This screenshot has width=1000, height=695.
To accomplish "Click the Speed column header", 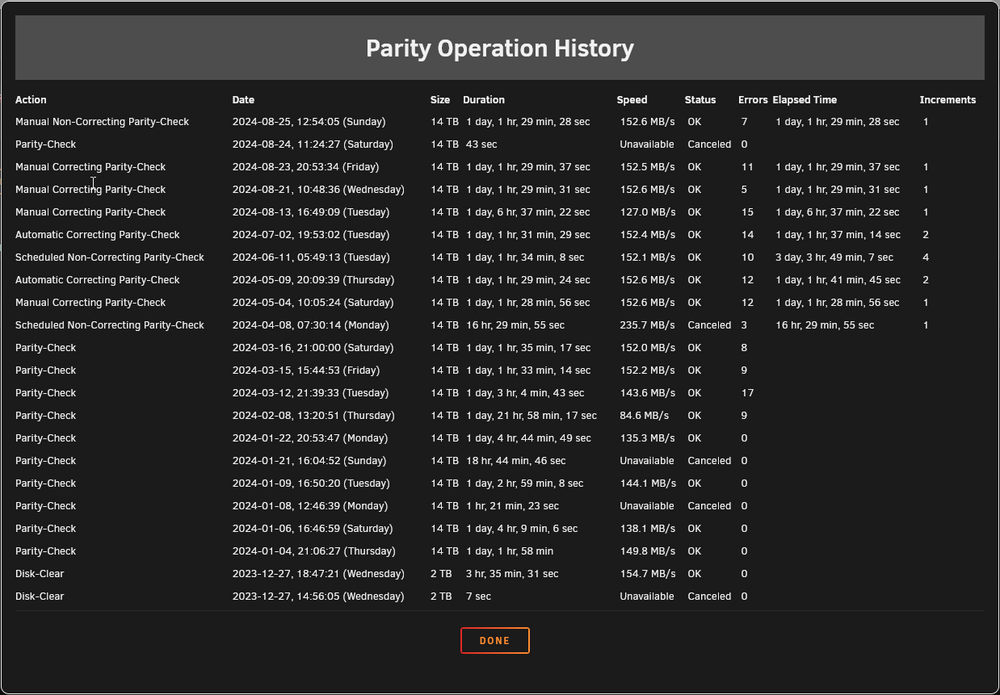I will point(632,99).
